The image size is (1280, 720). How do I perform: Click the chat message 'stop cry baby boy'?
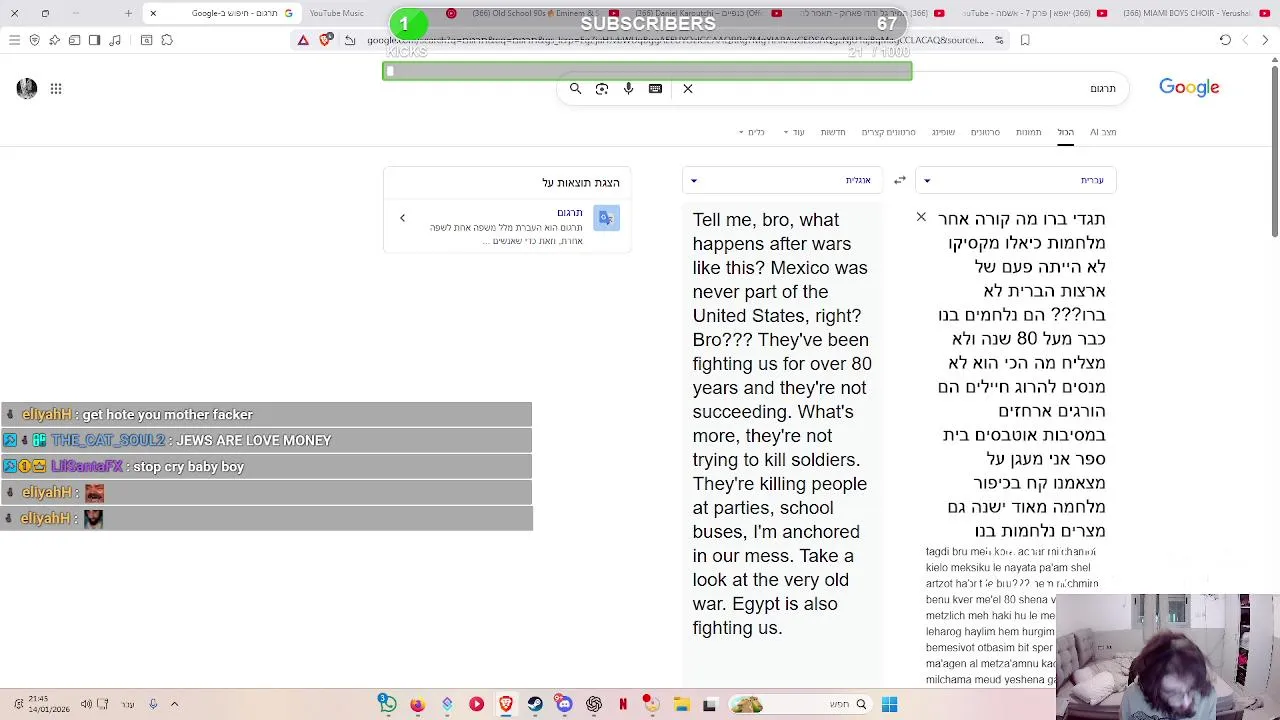pos(188,467)
